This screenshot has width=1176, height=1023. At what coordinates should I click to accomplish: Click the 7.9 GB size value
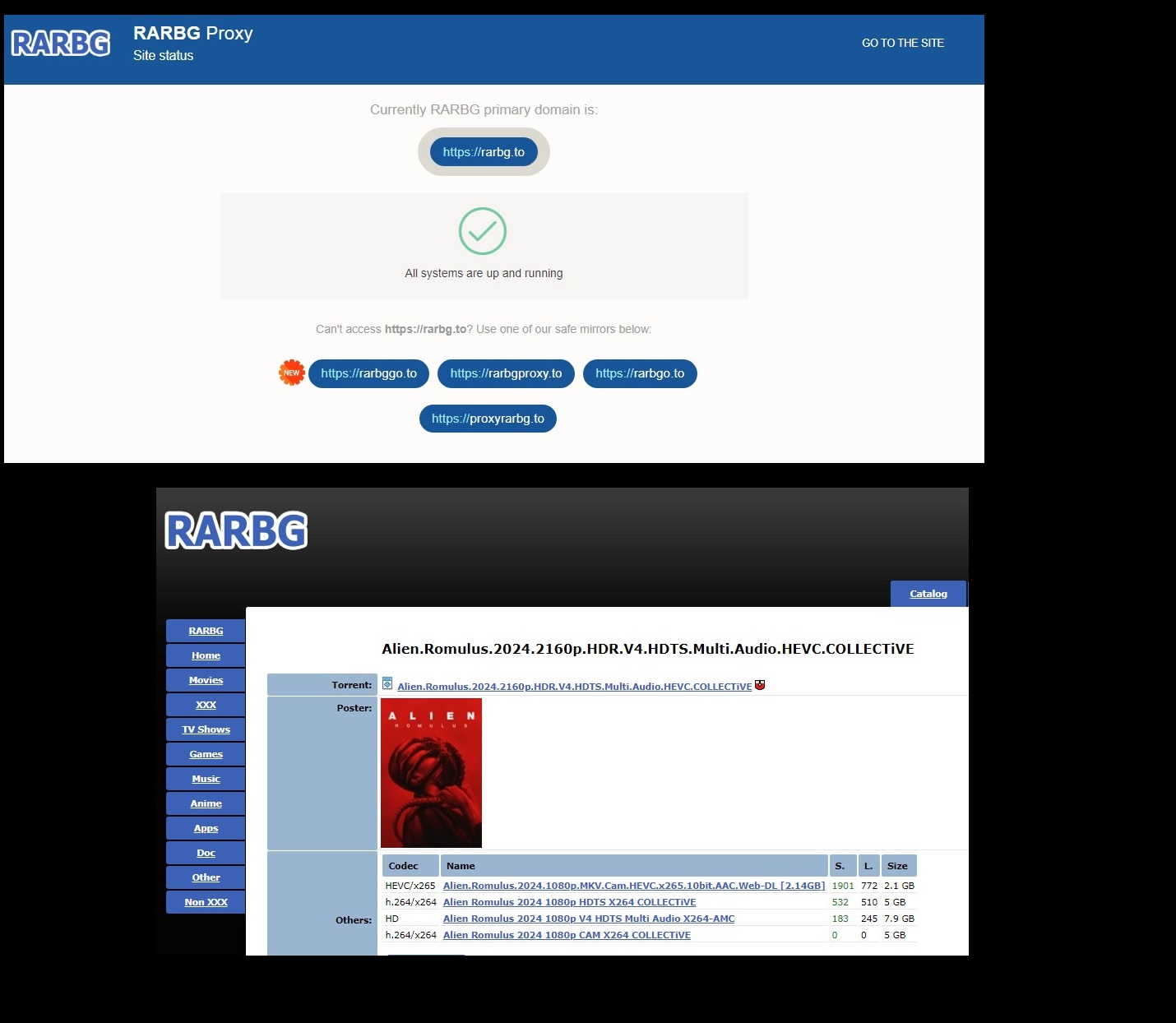click(899, 919)
